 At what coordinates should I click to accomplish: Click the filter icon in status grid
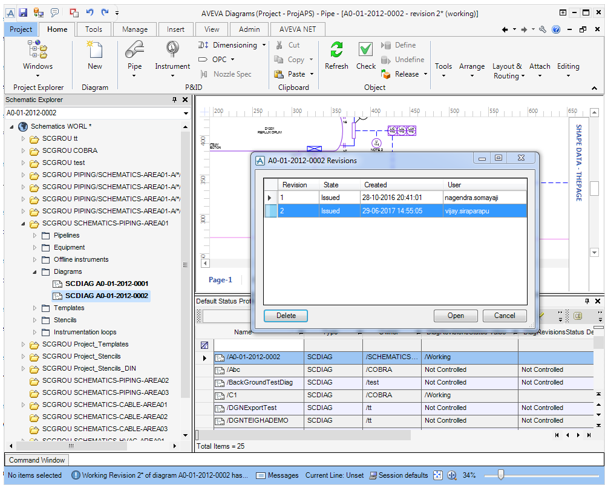click(x=204, y=345)
